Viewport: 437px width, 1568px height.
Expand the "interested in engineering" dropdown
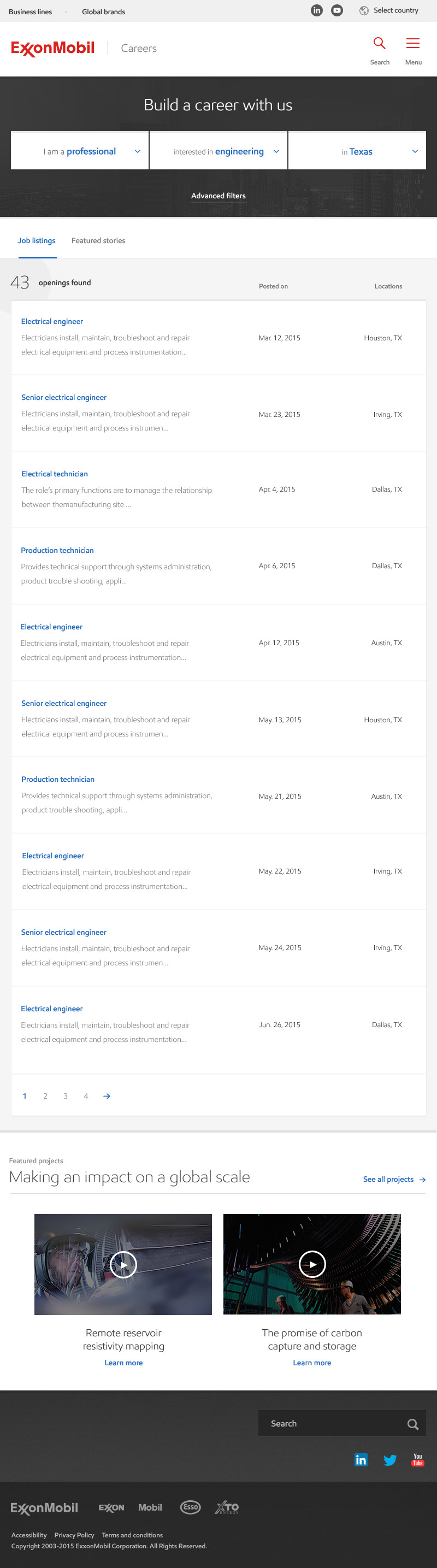[218, 151]
